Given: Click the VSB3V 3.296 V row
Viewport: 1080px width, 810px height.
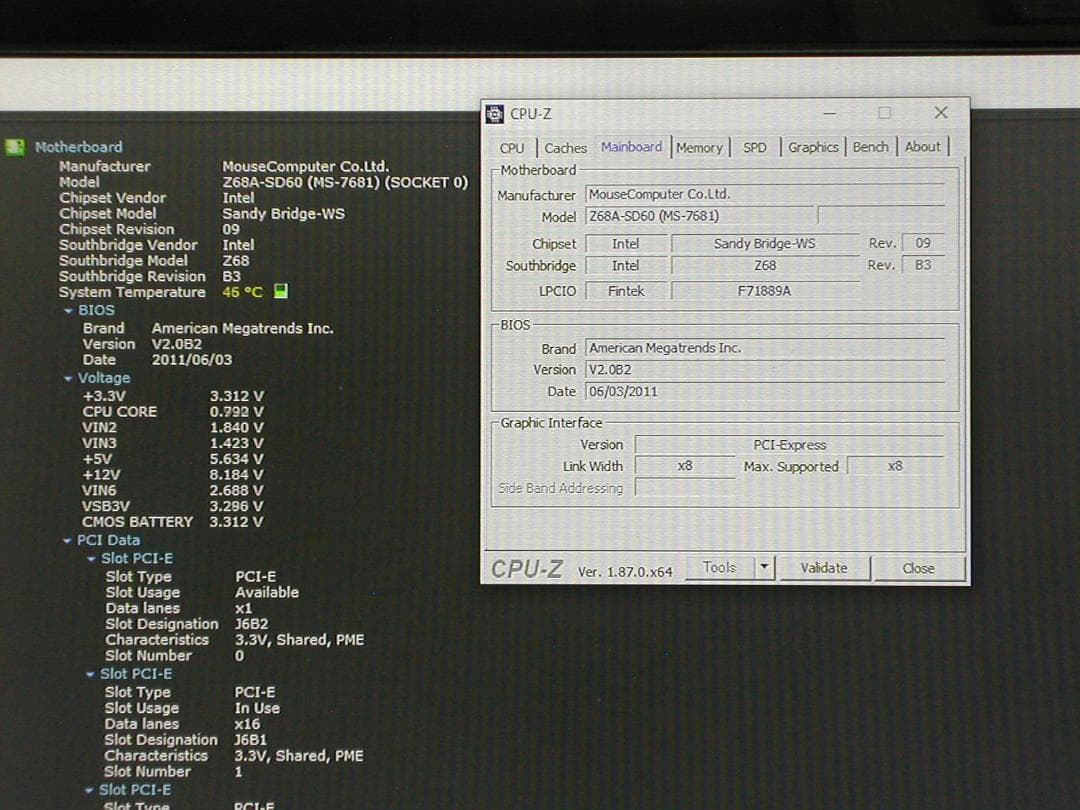Looking at the screenshot, I should click(173, 506).
